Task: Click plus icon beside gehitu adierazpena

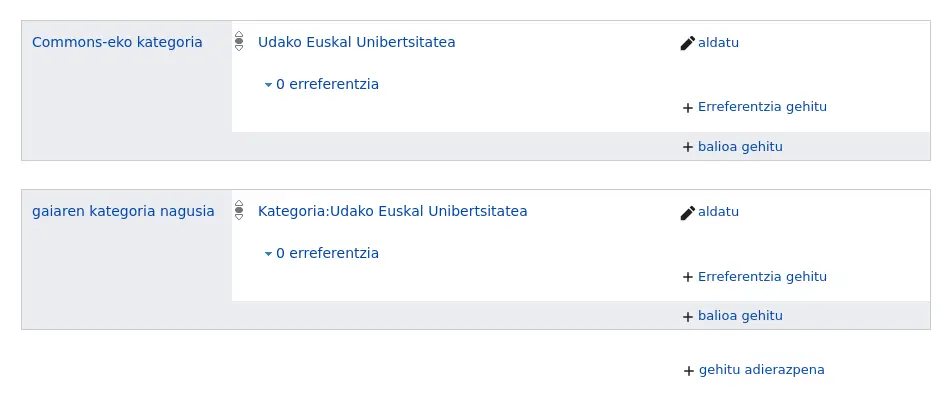Action: [688, 370]
